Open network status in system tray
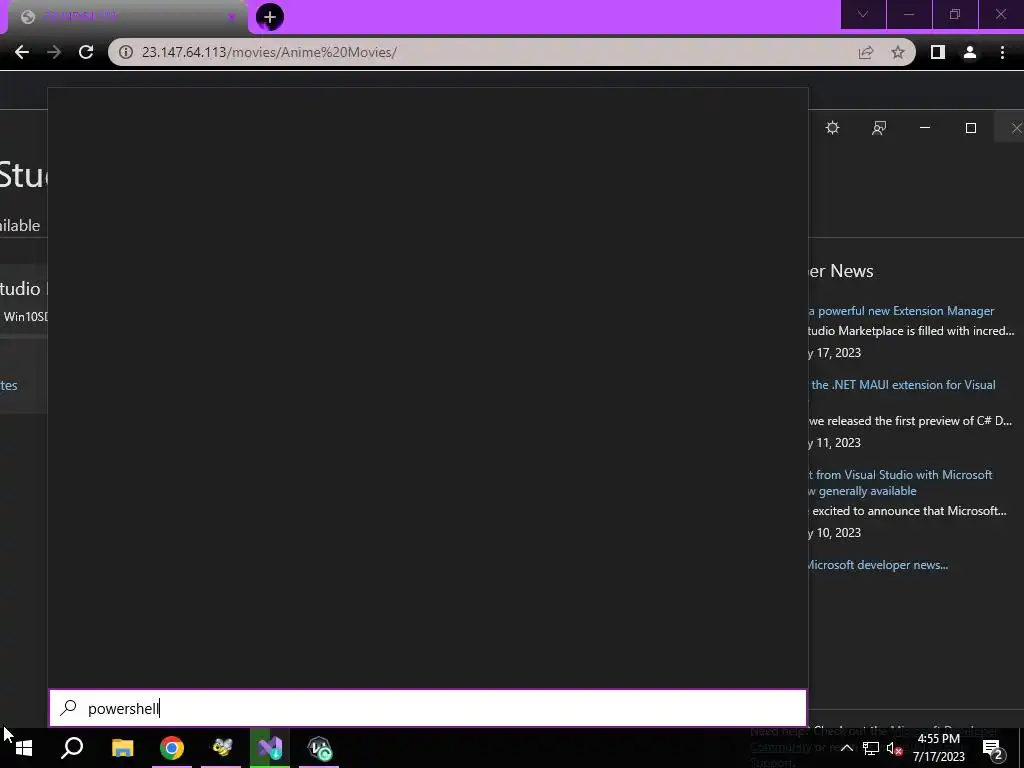 (x=871, y=748)
